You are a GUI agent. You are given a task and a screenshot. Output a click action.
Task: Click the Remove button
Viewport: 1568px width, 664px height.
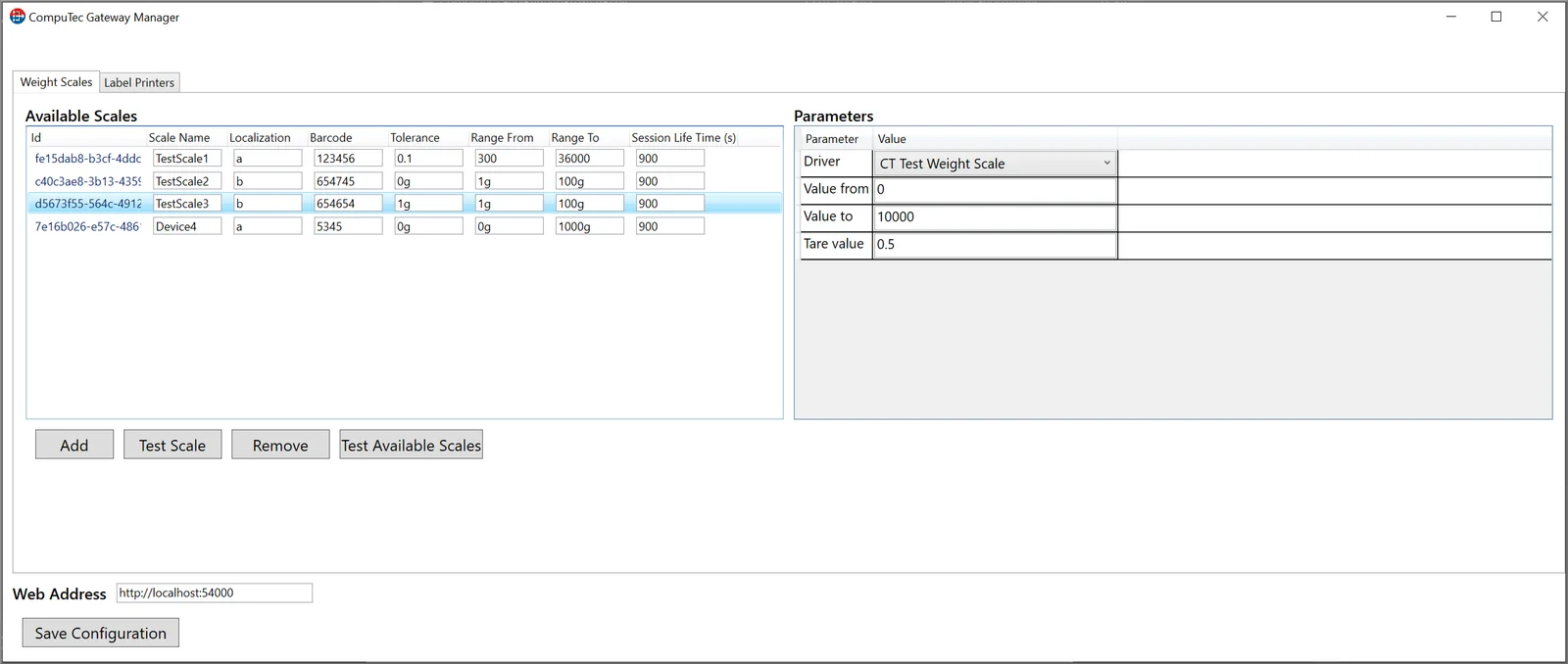point(280,445)
